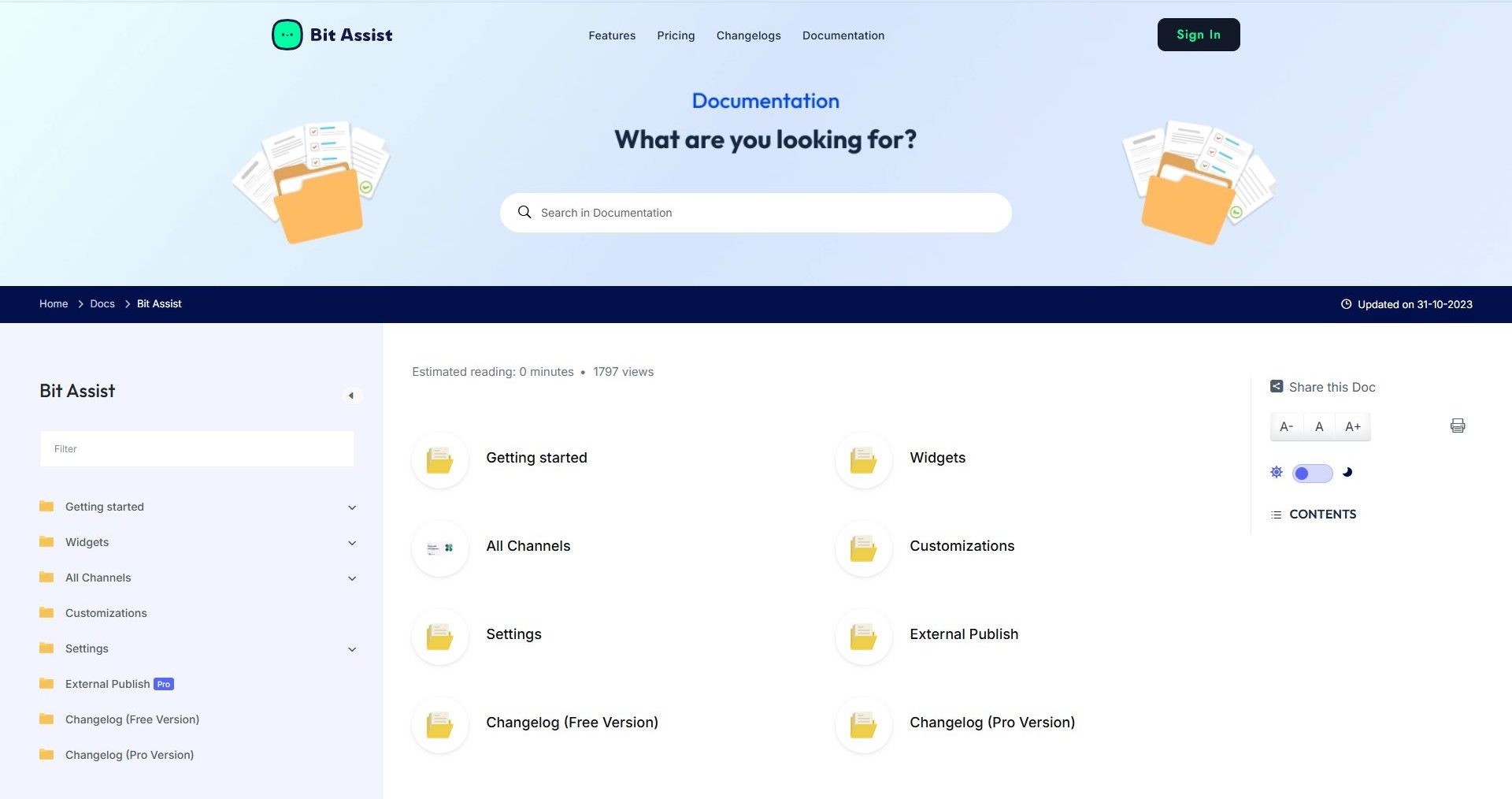Toggle the light/dark mode switch

[x=1312, y=474]
